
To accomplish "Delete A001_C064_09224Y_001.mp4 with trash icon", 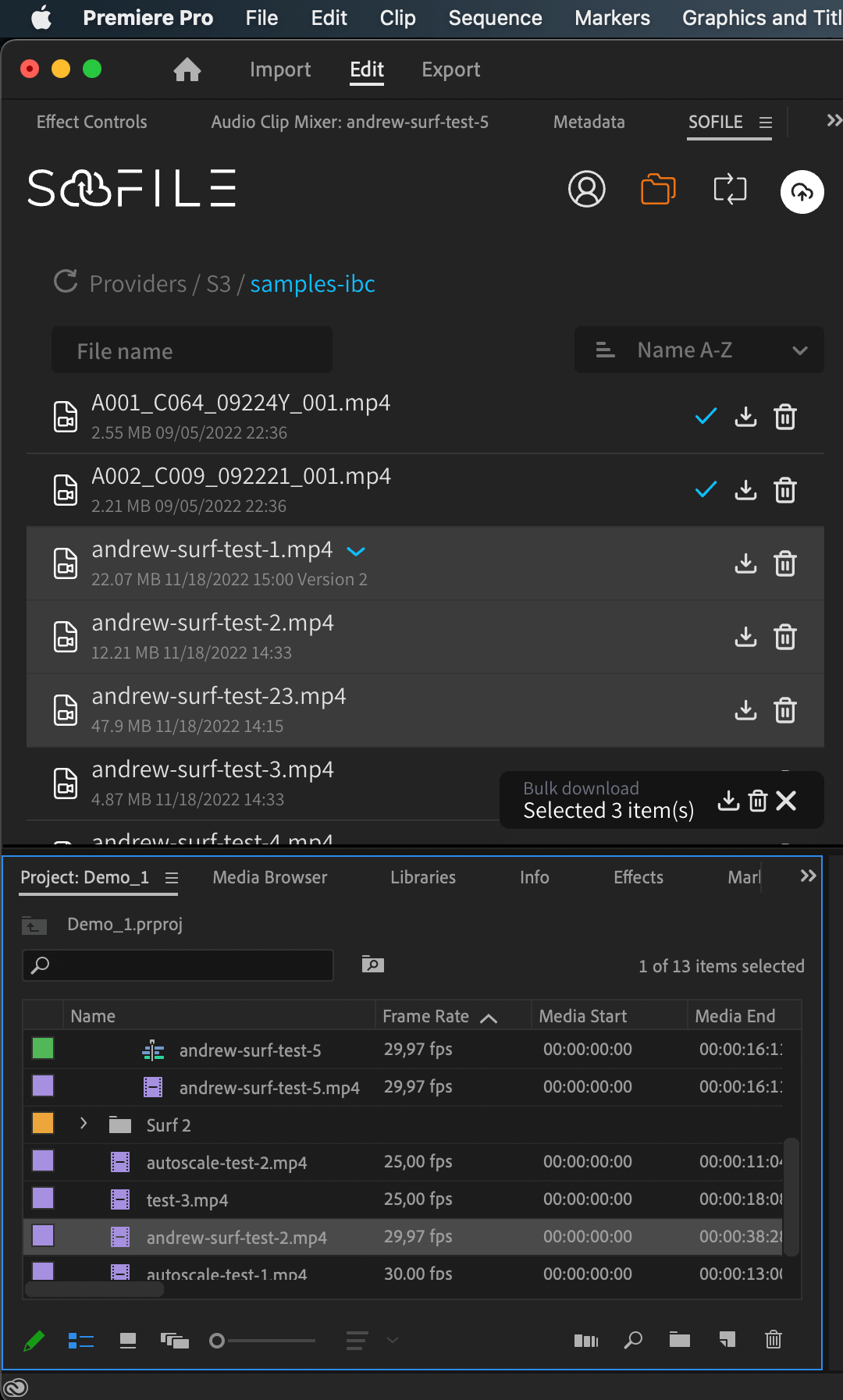I will [x=784, y=417].
